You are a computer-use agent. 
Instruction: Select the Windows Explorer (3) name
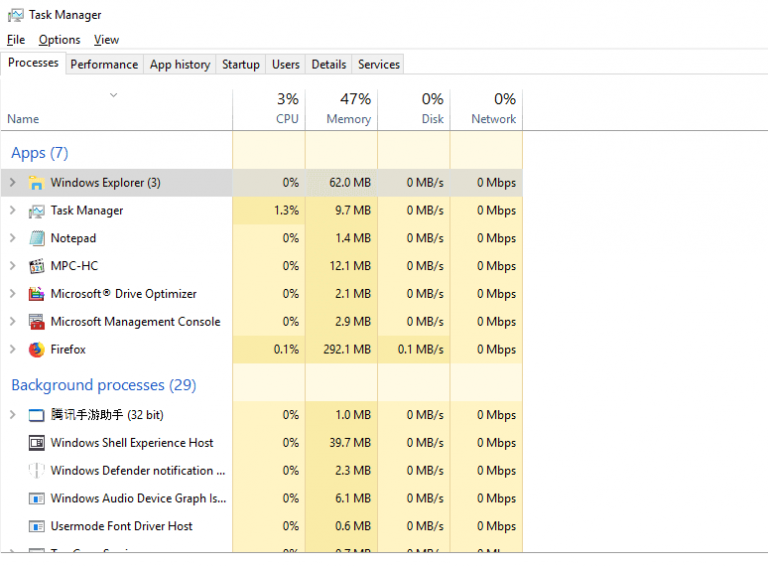pyautogui.click(x=105, y=183)
